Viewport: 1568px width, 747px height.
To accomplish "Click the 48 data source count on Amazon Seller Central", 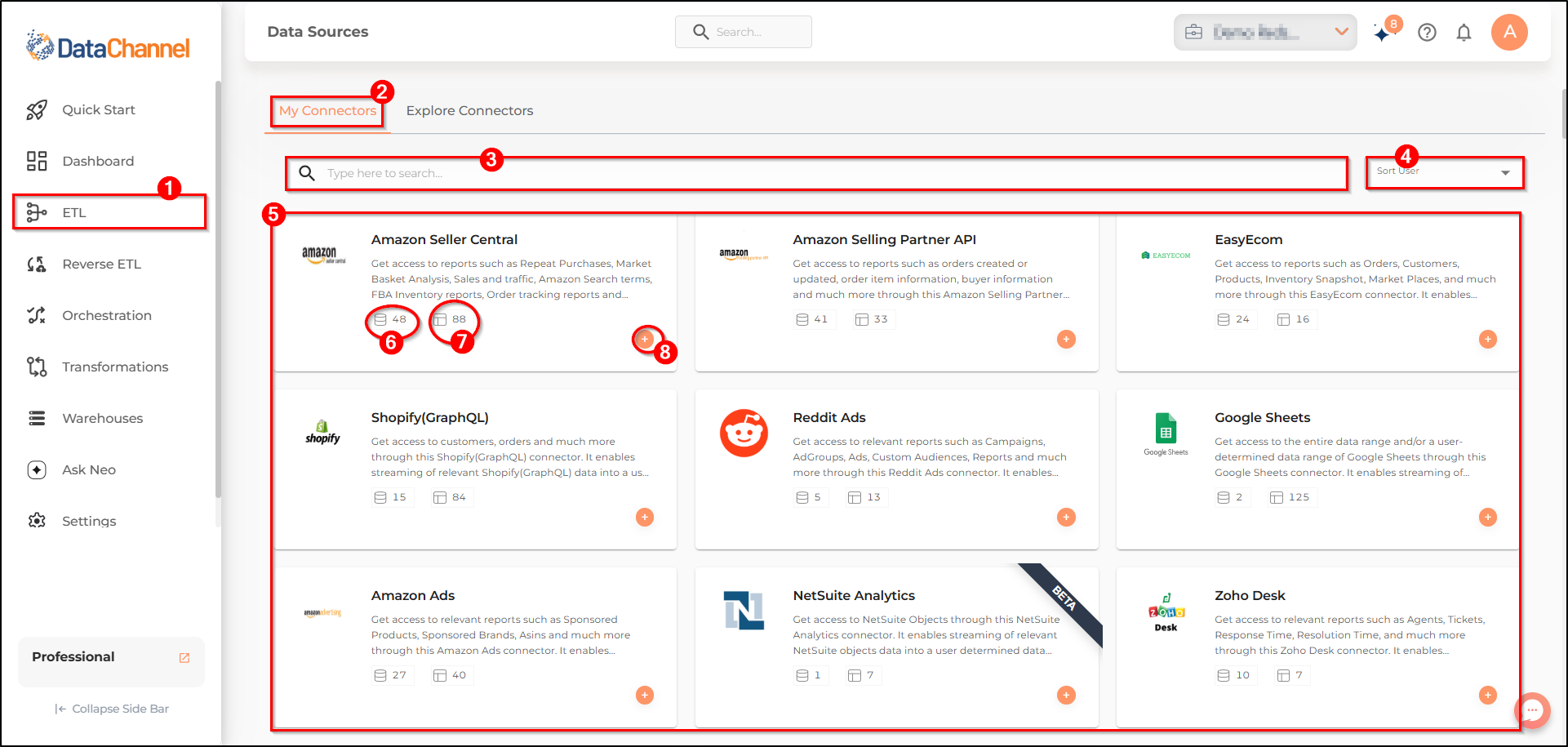I will point(390,319).
